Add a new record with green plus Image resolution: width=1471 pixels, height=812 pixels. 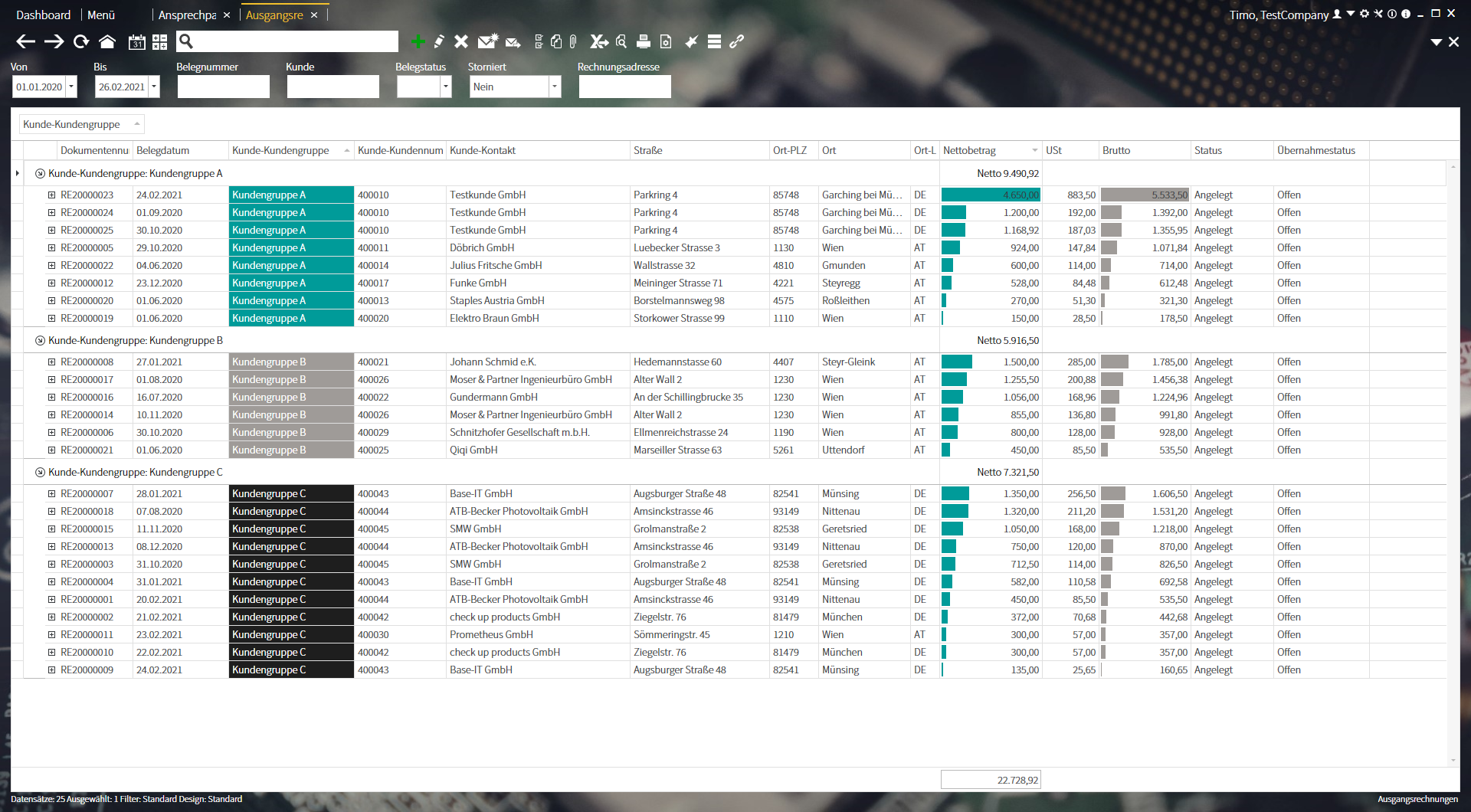coord(418,41)
